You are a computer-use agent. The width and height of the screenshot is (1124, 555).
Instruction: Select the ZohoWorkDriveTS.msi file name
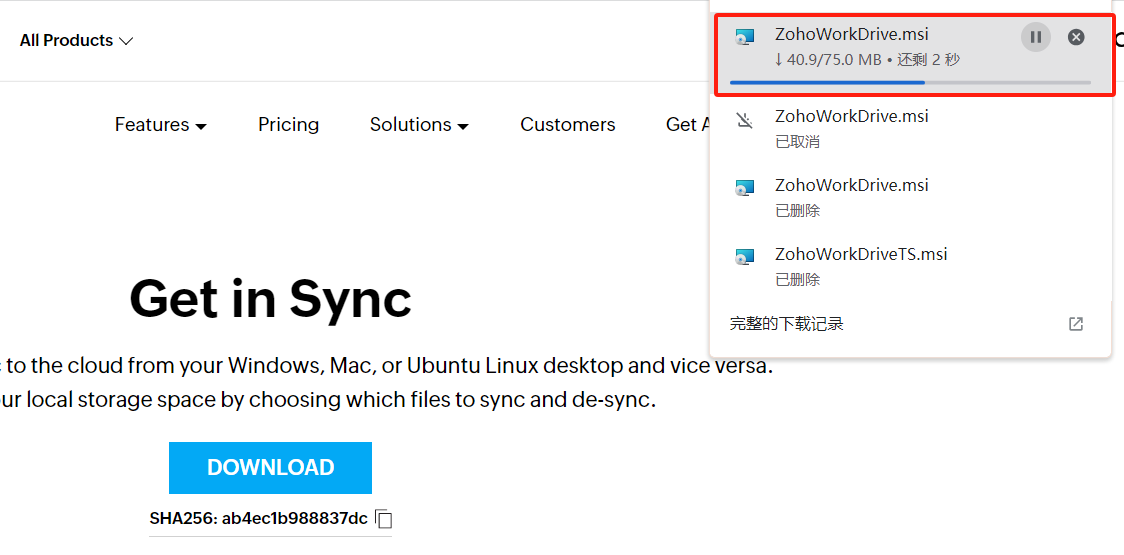(861, 254)
